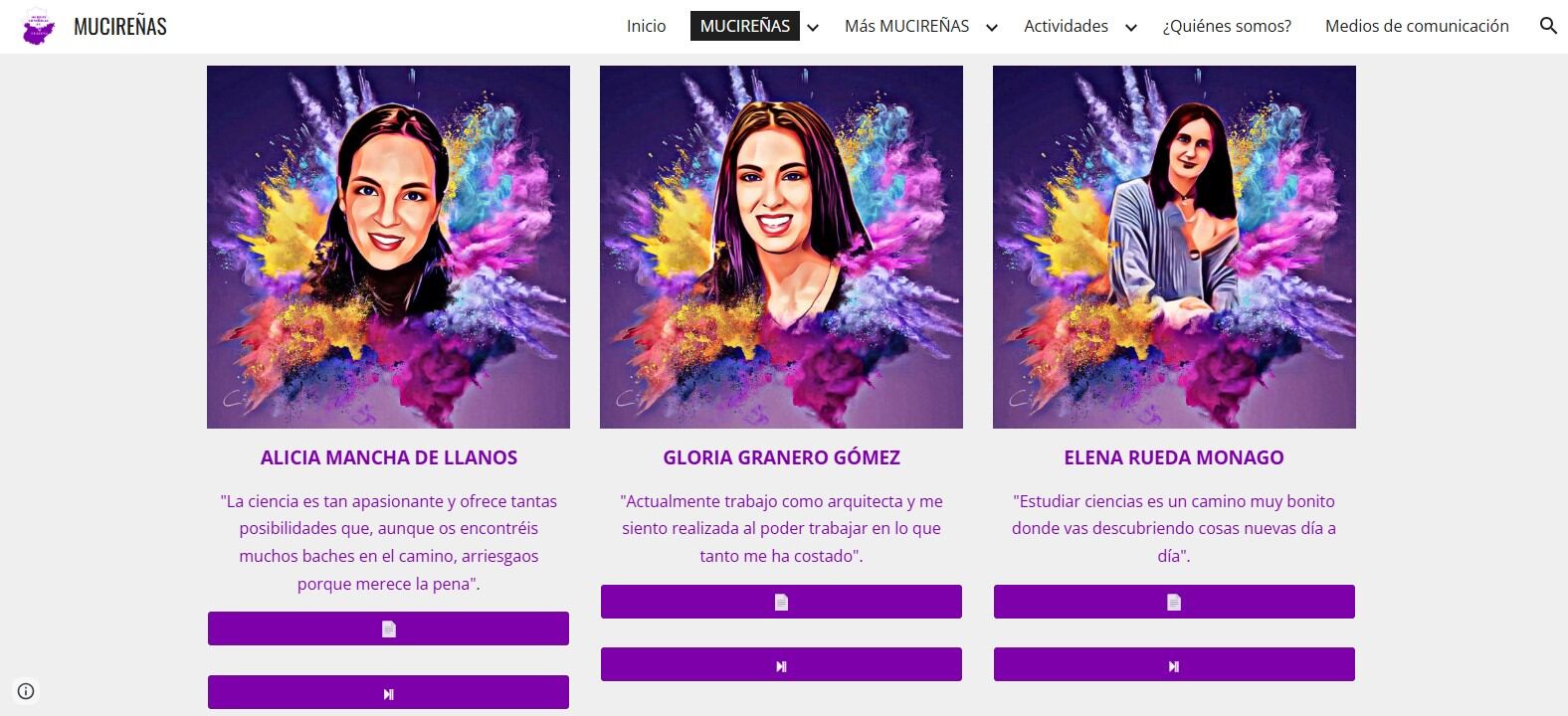The height and width of the screenshot is (716, 1568).
Task: Open Alicia Mancha's document button
Action: pyautogui.click(x=388, y=628)
